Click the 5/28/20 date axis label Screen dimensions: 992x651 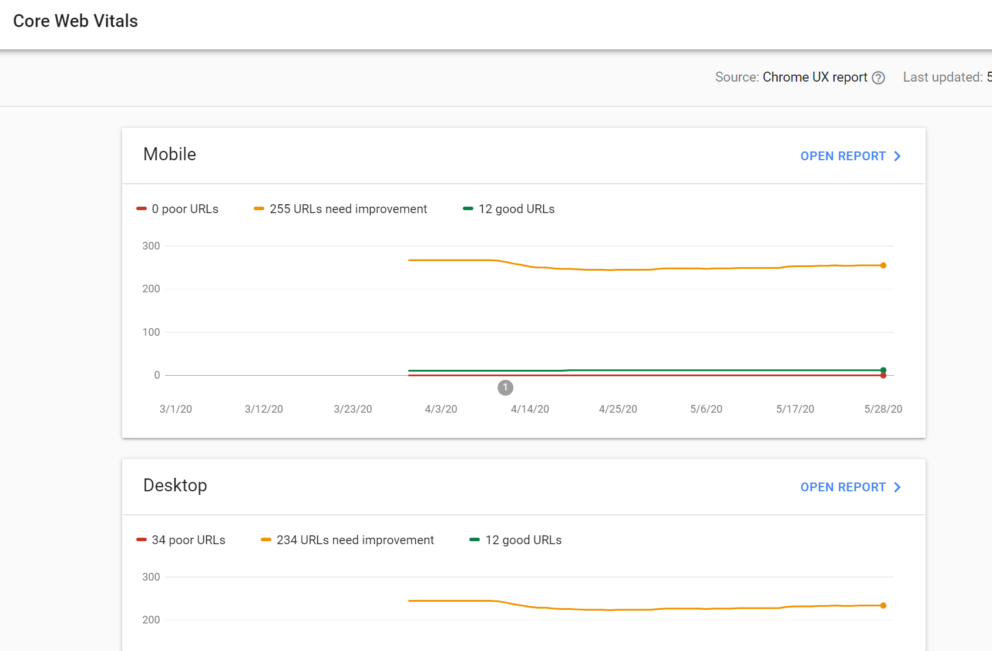tap(882, 409)
